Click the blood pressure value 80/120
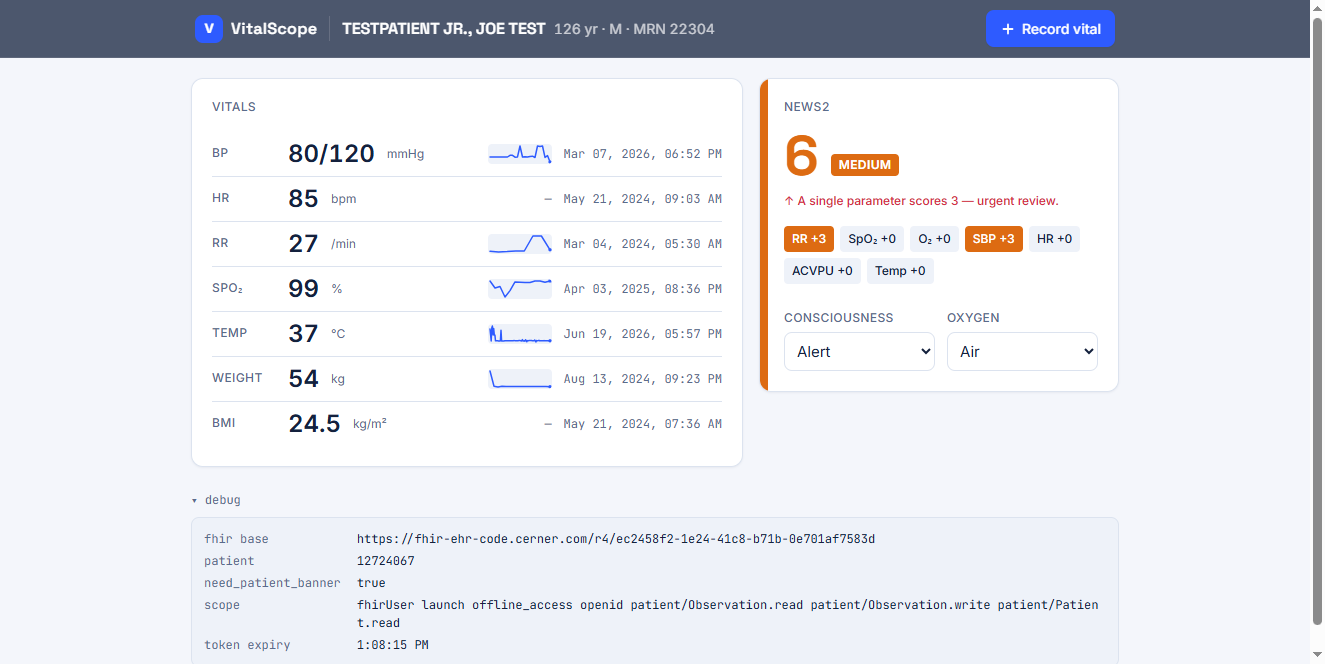 coord(331,154)
